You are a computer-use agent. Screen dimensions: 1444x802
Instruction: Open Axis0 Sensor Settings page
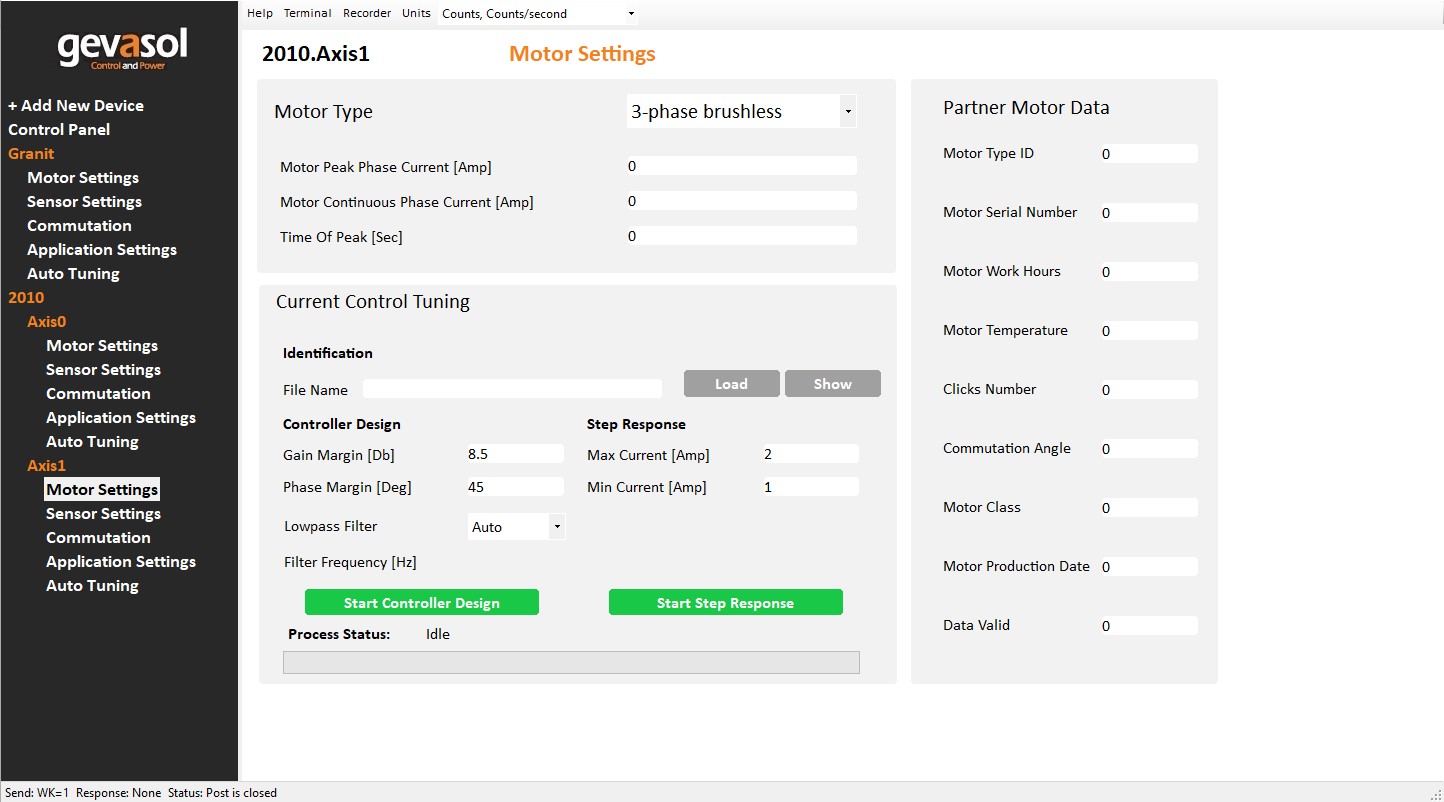[x=103, y=369]
